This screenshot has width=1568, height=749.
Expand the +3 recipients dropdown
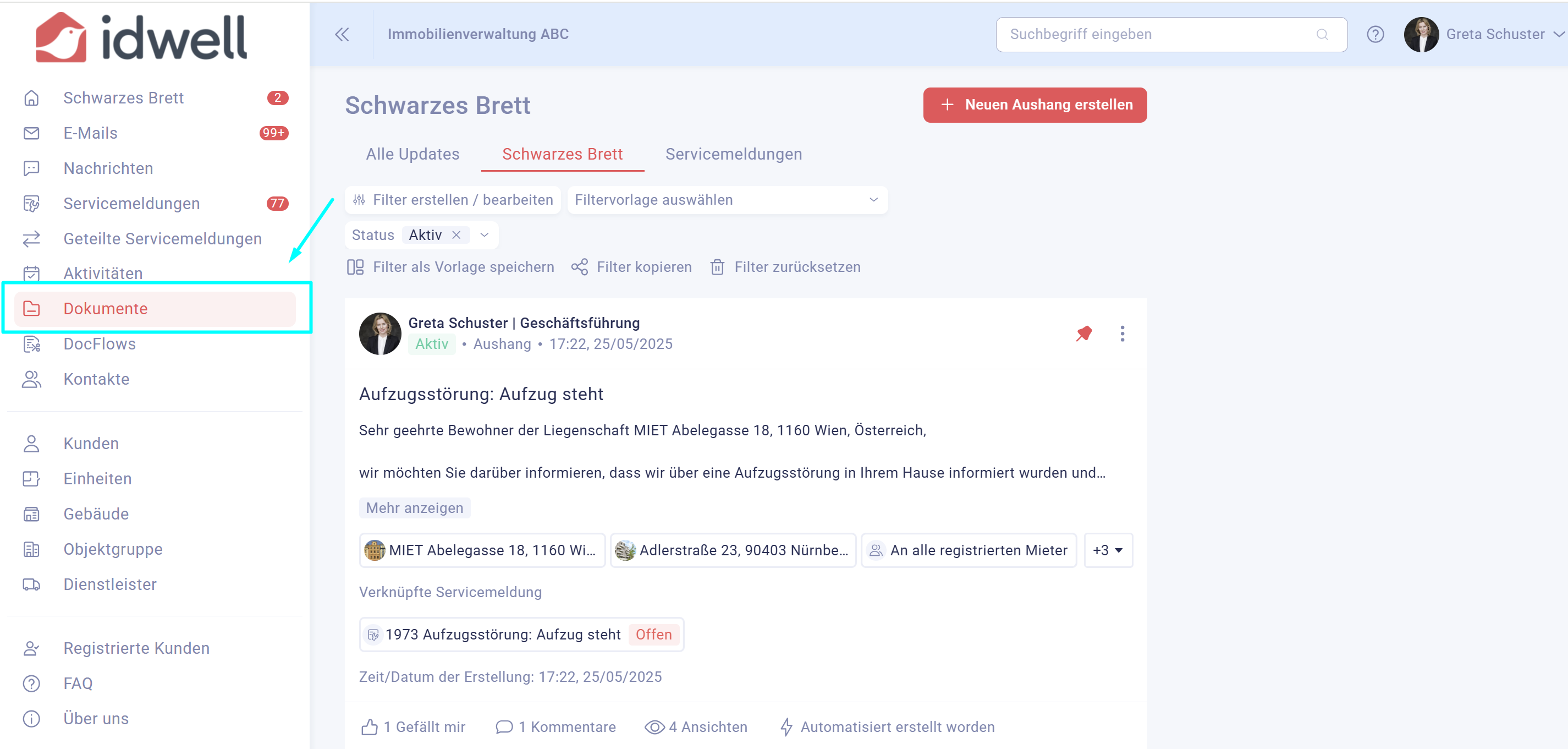(x=1108, y=550)
